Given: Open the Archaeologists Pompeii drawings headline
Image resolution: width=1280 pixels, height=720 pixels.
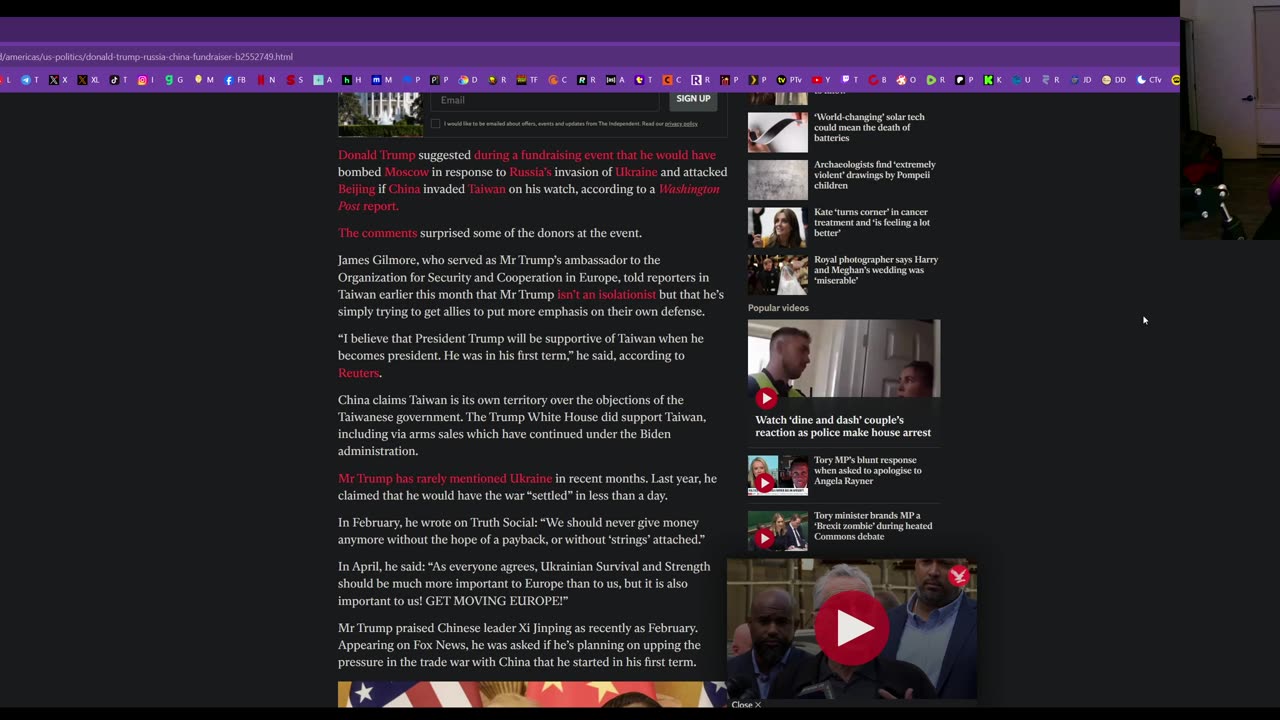Looking at the screenshot, I should coord(875,175).
